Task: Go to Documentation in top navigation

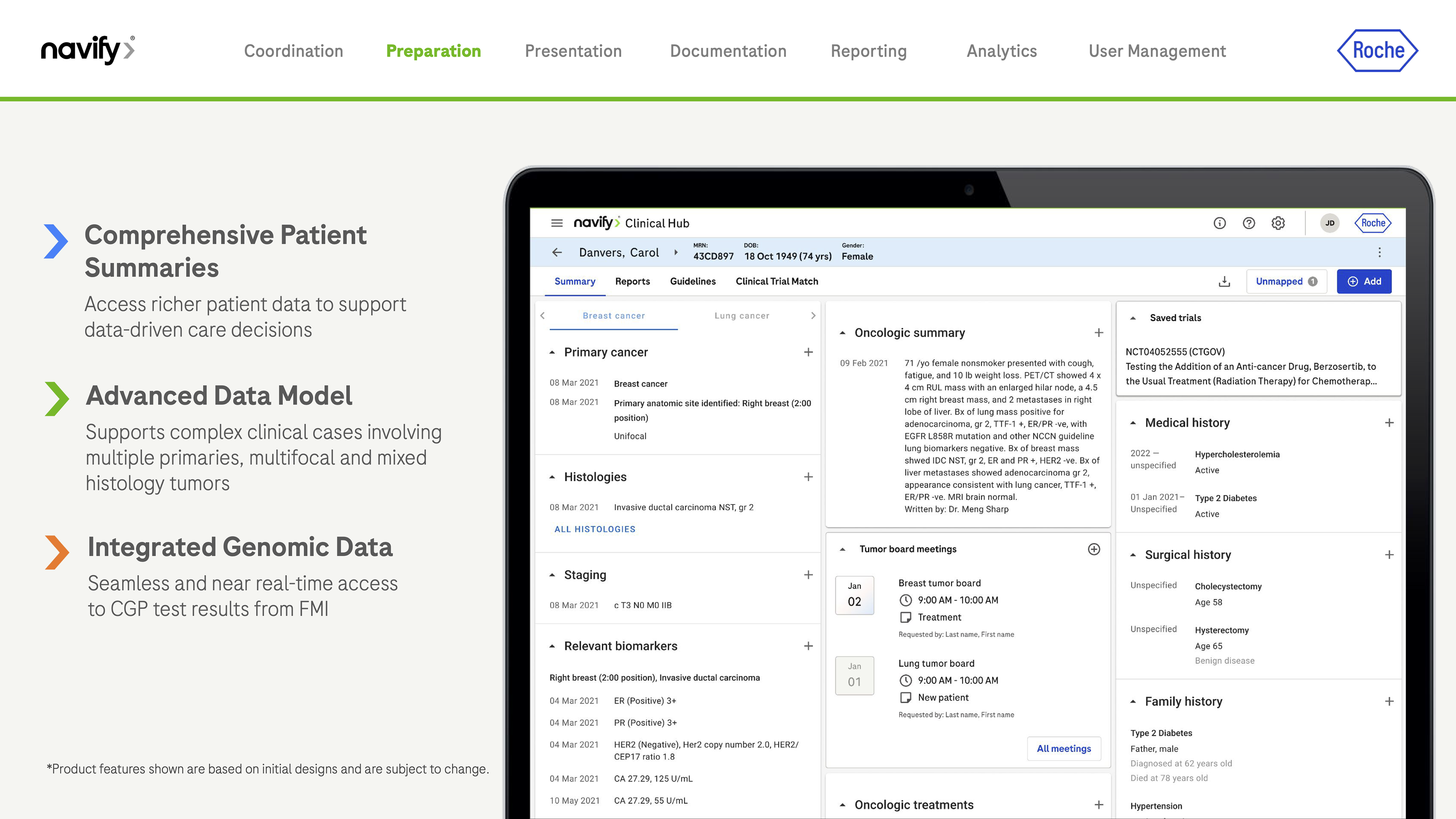Action: [x=728, y=51]
